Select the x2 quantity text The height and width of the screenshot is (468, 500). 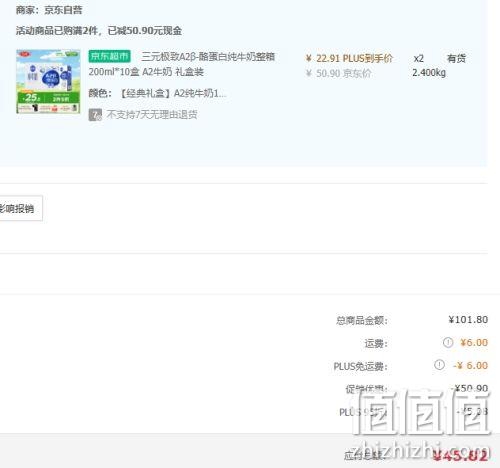pos(418,59)
